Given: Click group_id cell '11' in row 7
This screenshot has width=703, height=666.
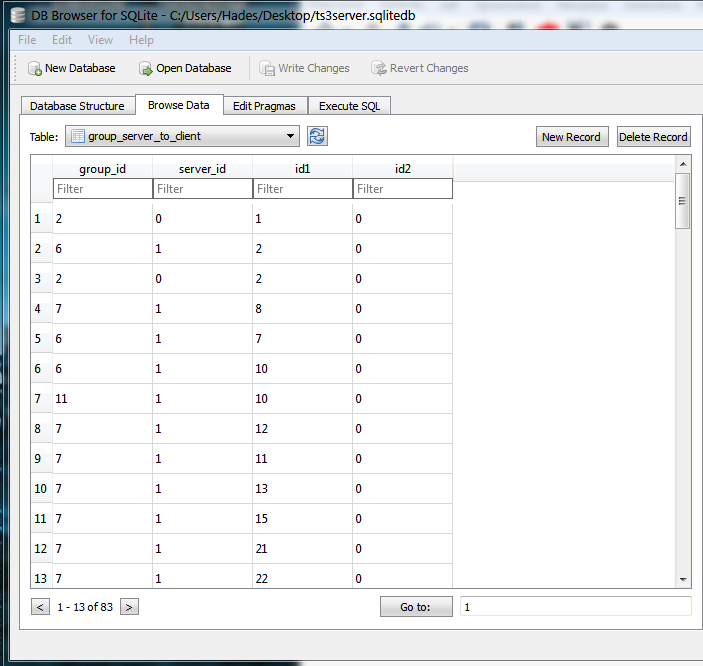Looking at the screenshot, I should pos(103,399).
